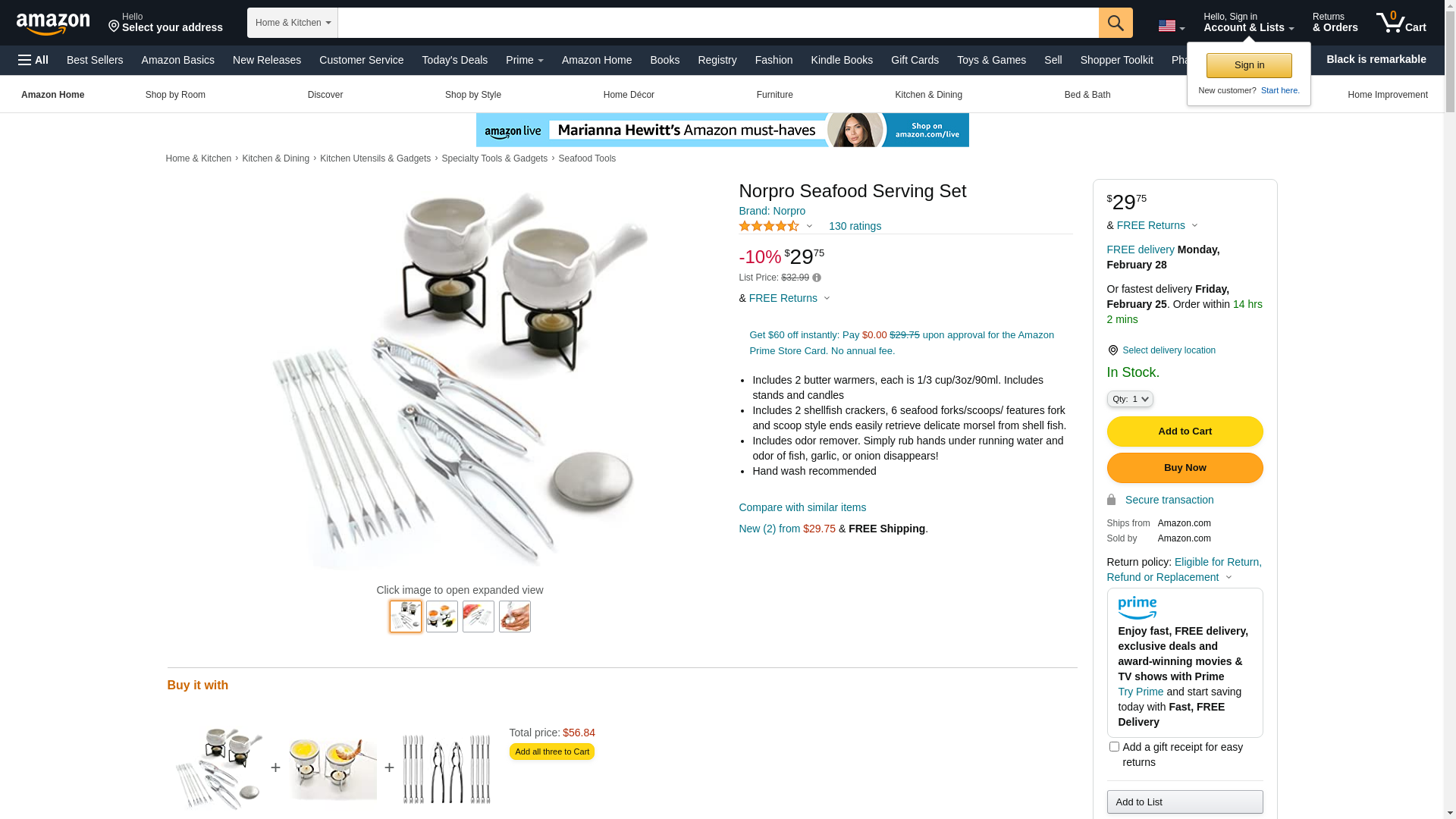Click the Amazon logo
Screen dimensions: 1456x819
tap(53, 24)
